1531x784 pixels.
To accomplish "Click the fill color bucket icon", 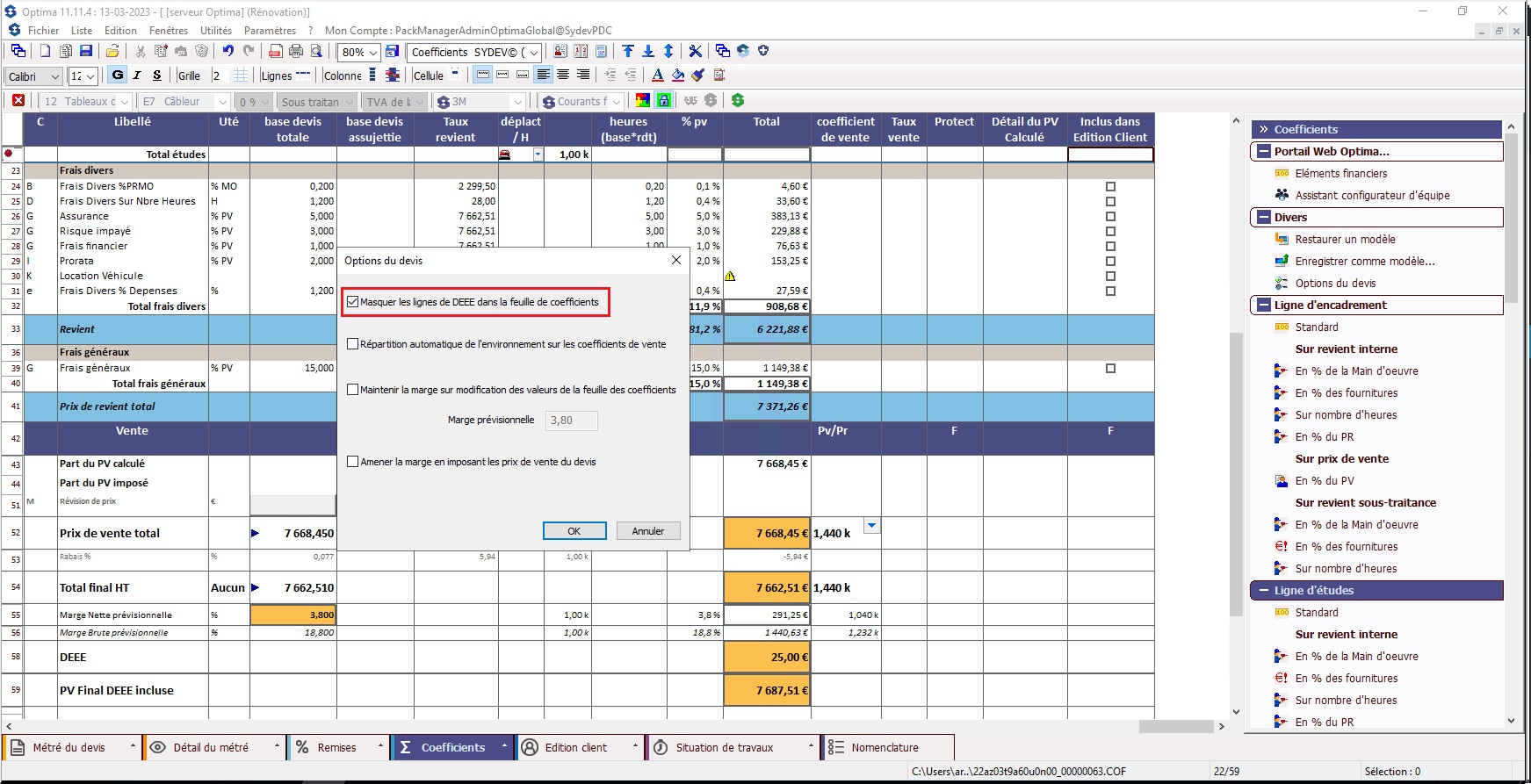I will (x=677, y=75).
